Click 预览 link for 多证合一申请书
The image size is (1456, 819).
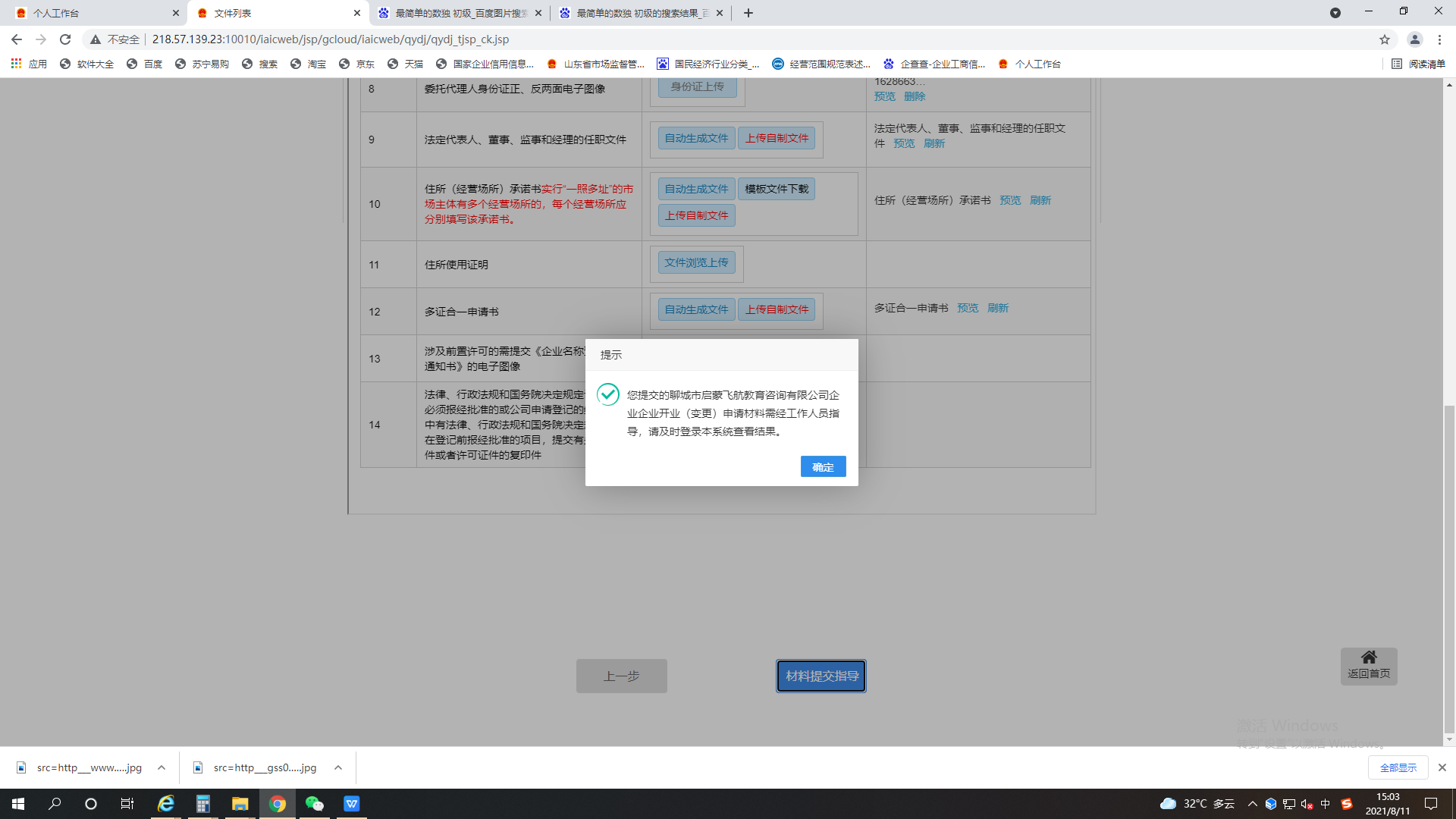[x=968, y=308]
